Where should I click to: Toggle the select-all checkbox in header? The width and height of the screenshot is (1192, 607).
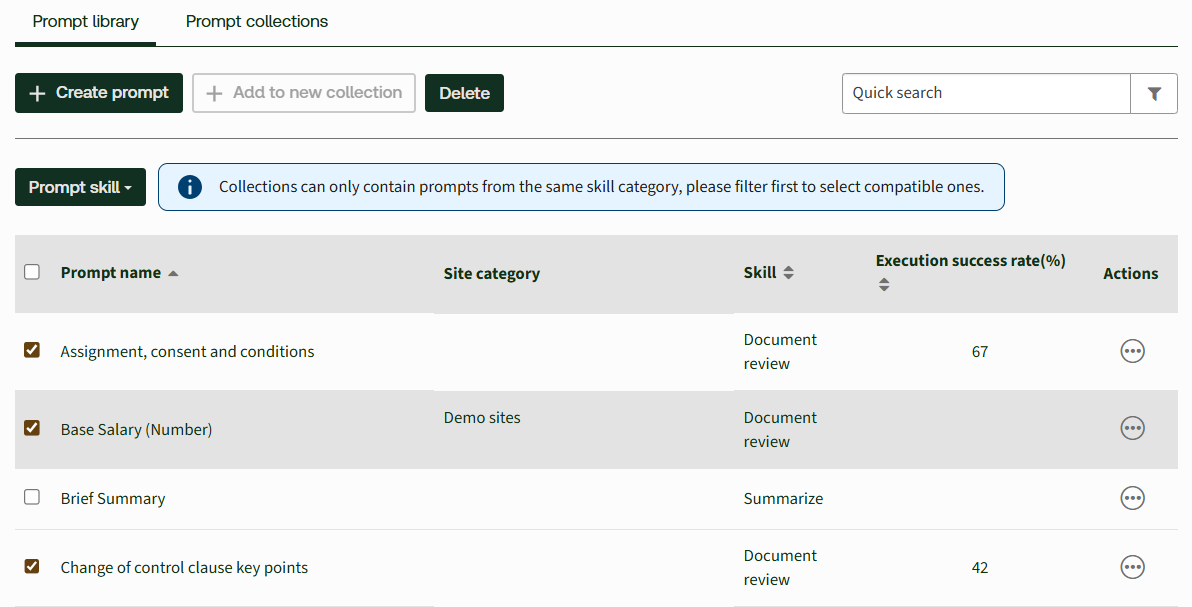(32, 272)
